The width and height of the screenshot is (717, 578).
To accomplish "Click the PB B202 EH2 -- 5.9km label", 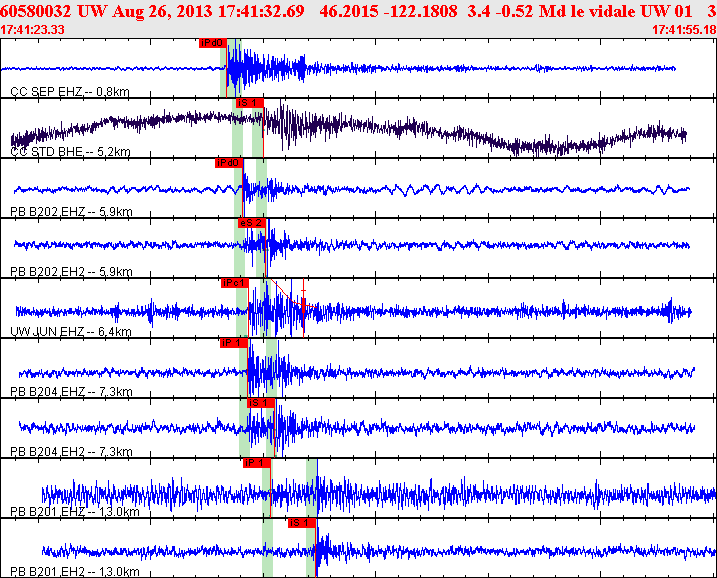I will point(71,272).
